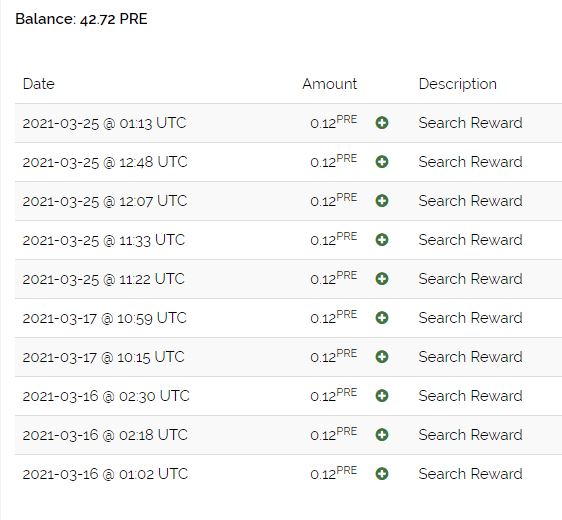Click the Description column header

(458, 84)
